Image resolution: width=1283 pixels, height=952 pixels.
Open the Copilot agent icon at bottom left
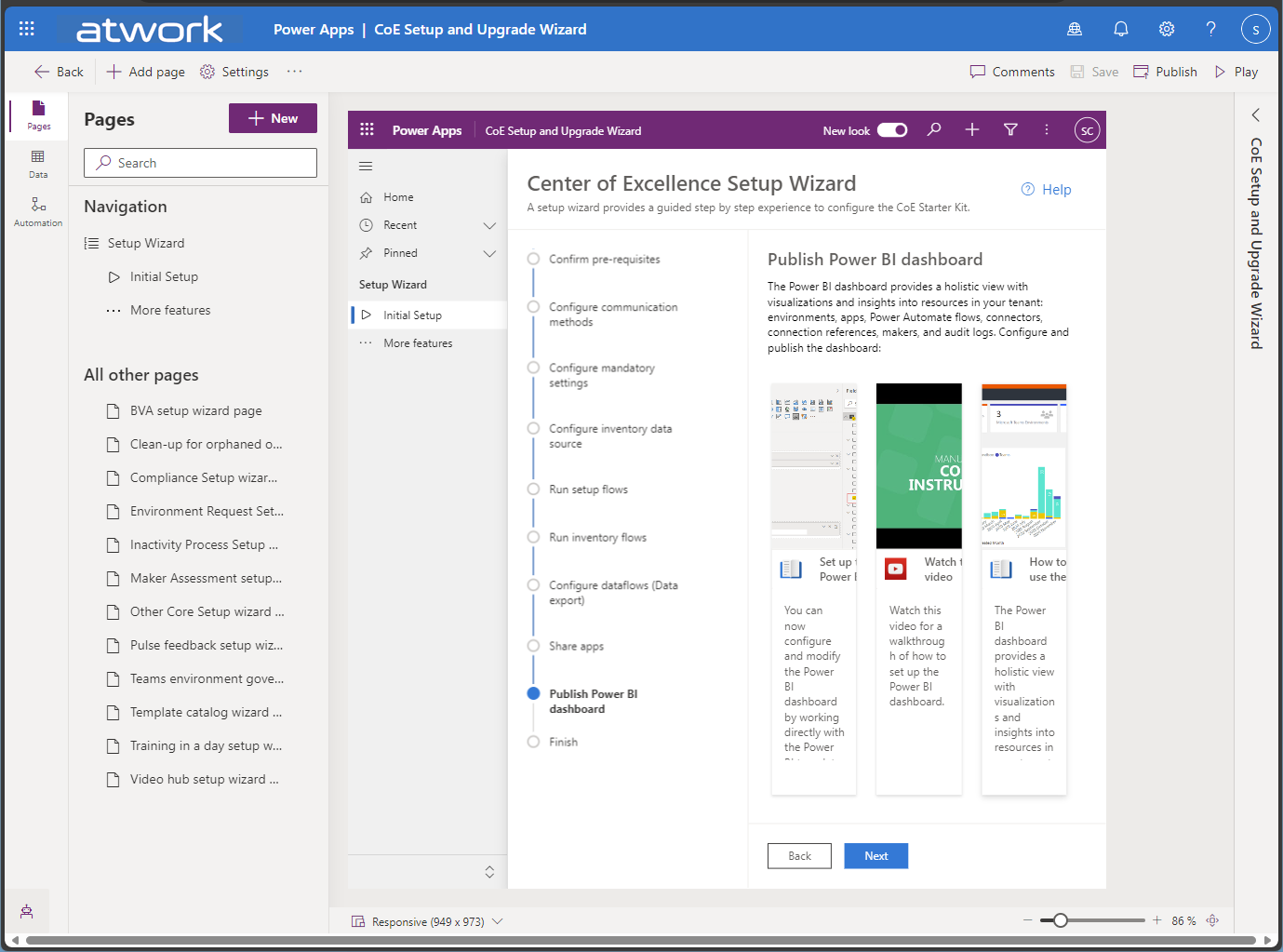pos(27,911)
